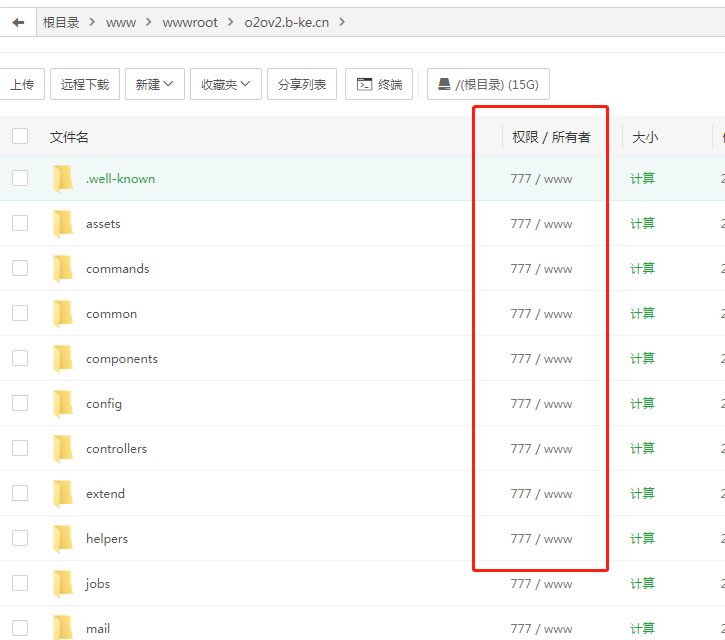Screen dimensions: 725x640
Task: Open the commands folder icon
Action: point(63,269)
